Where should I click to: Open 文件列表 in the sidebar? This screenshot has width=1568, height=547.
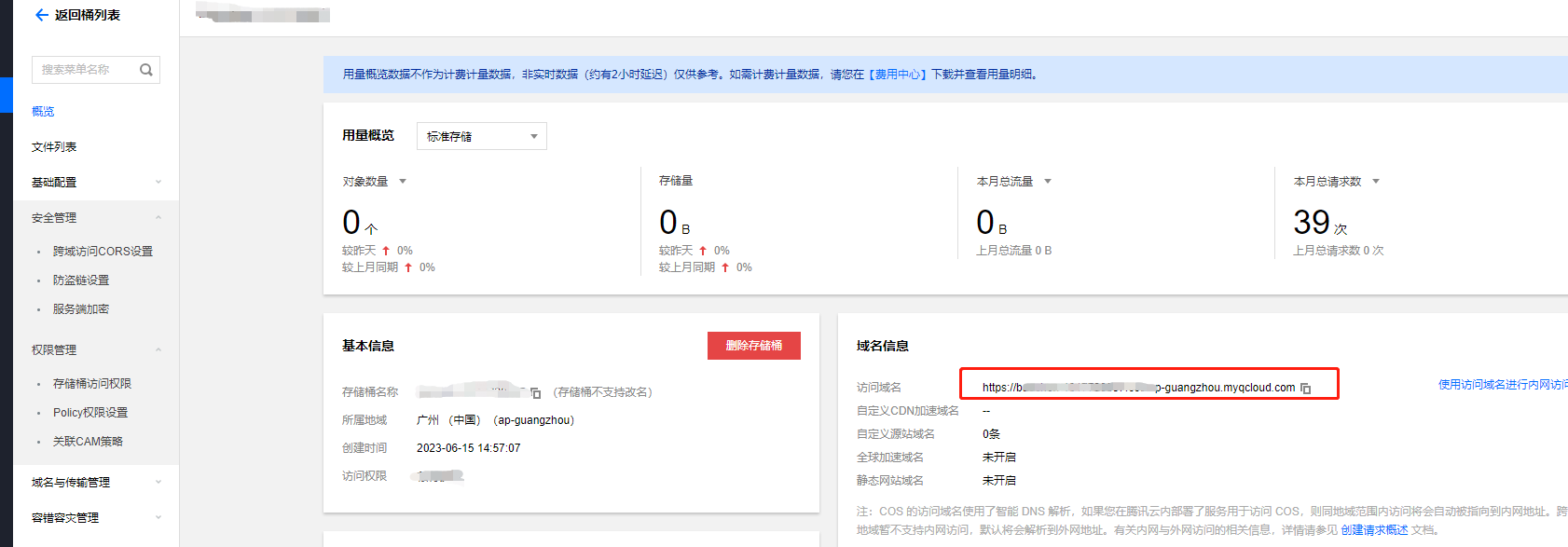pyautogui.click(x=54, y=147)
